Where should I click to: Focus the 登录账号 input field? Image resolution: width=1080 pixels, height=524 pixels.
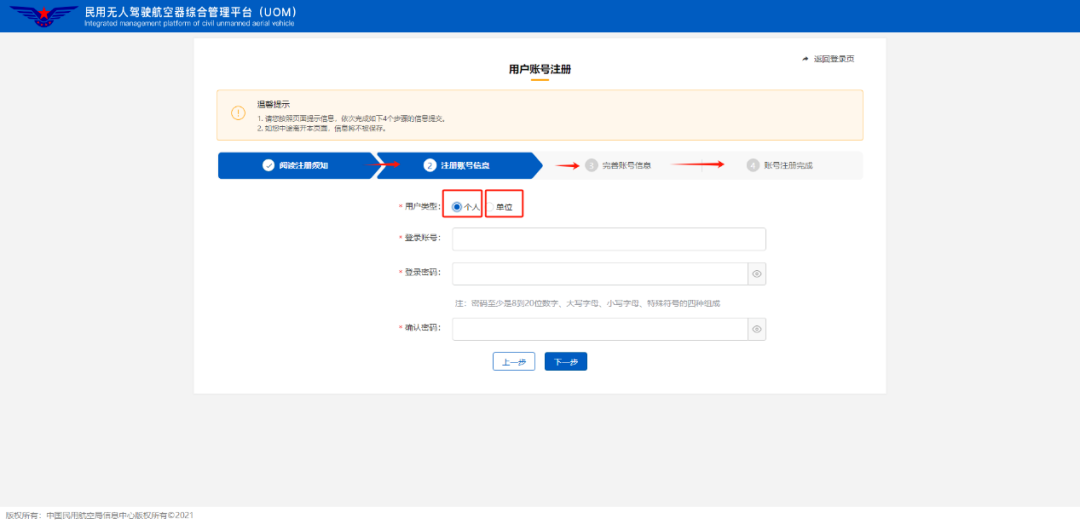608,239
